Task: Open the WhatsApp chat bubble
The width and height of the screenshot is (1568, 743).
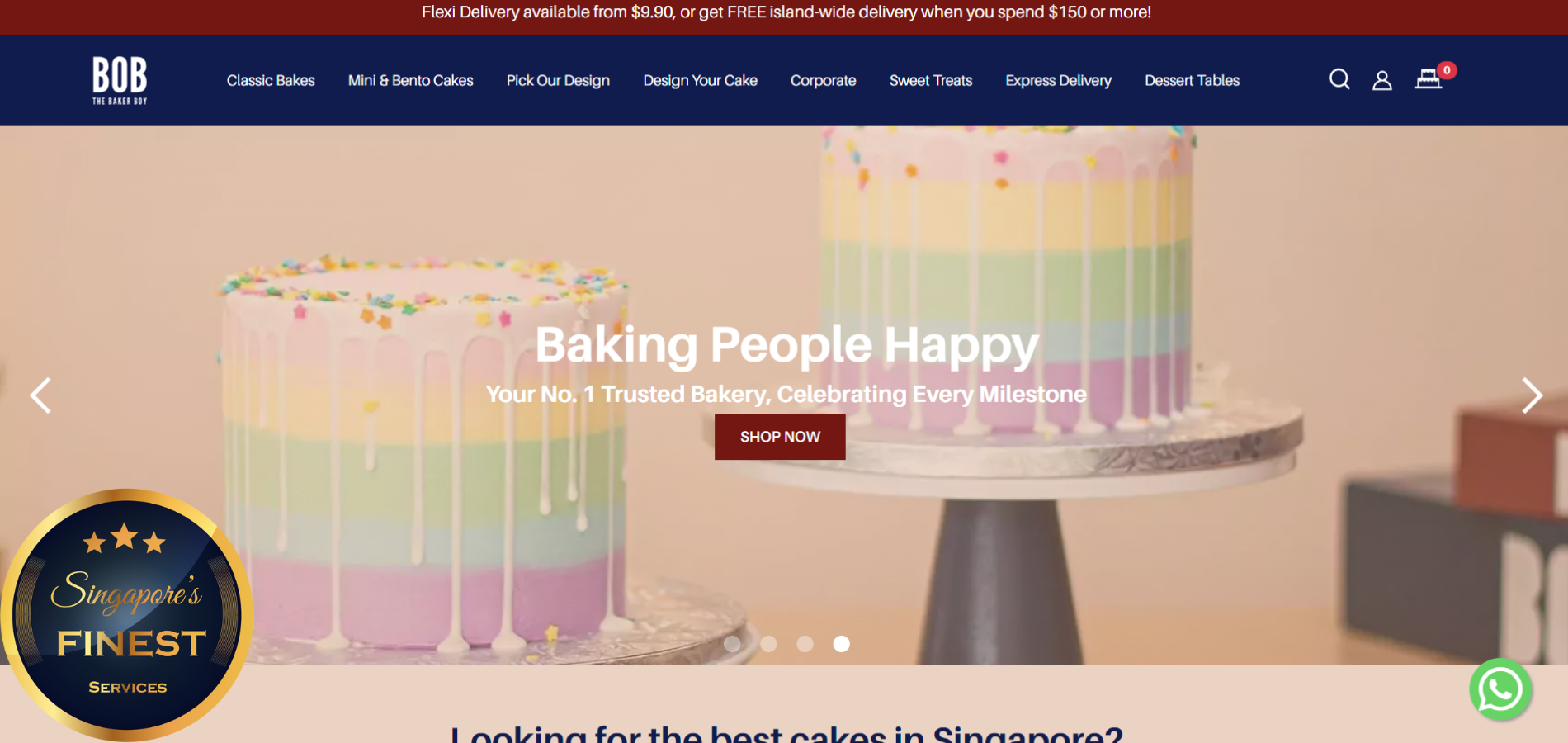Action: tap(1500, 689)
